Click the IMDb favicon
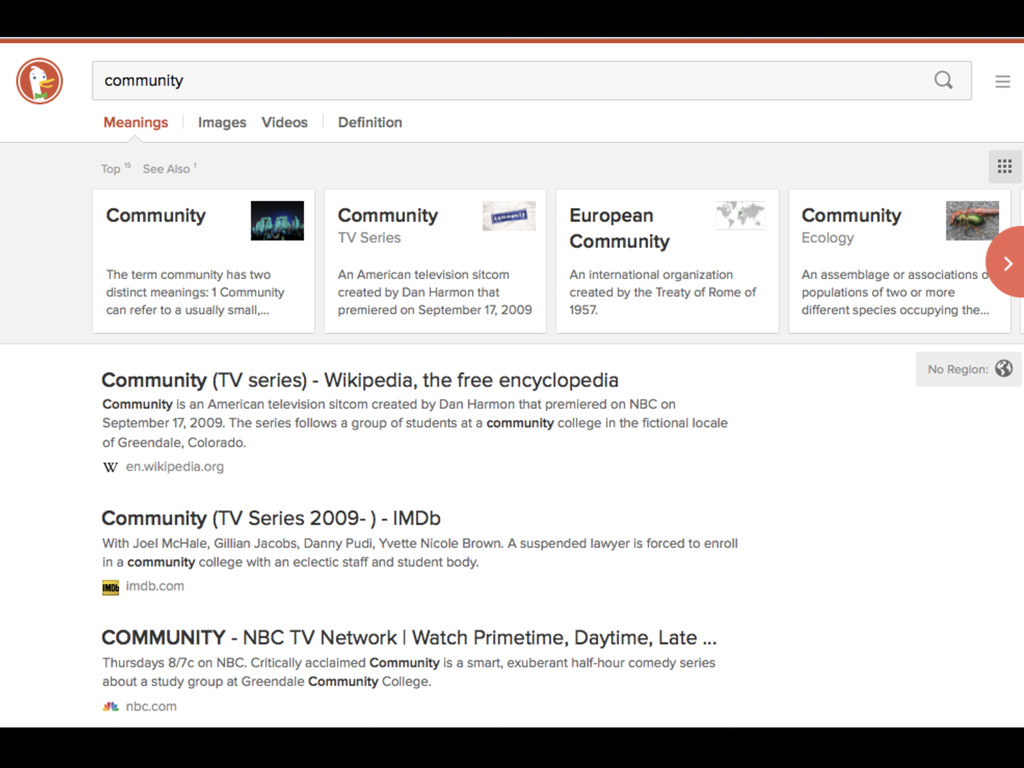 click(x=110, y=587)
